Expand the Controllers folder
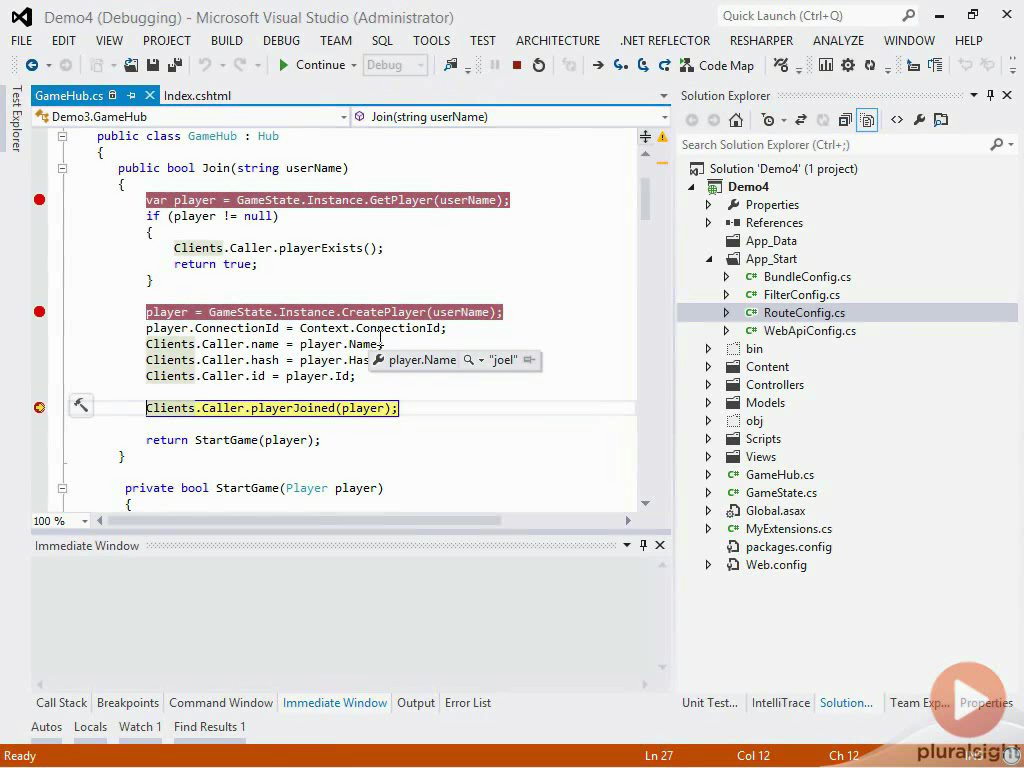The width and height of the screenshot is (1024, 768). 709,385
